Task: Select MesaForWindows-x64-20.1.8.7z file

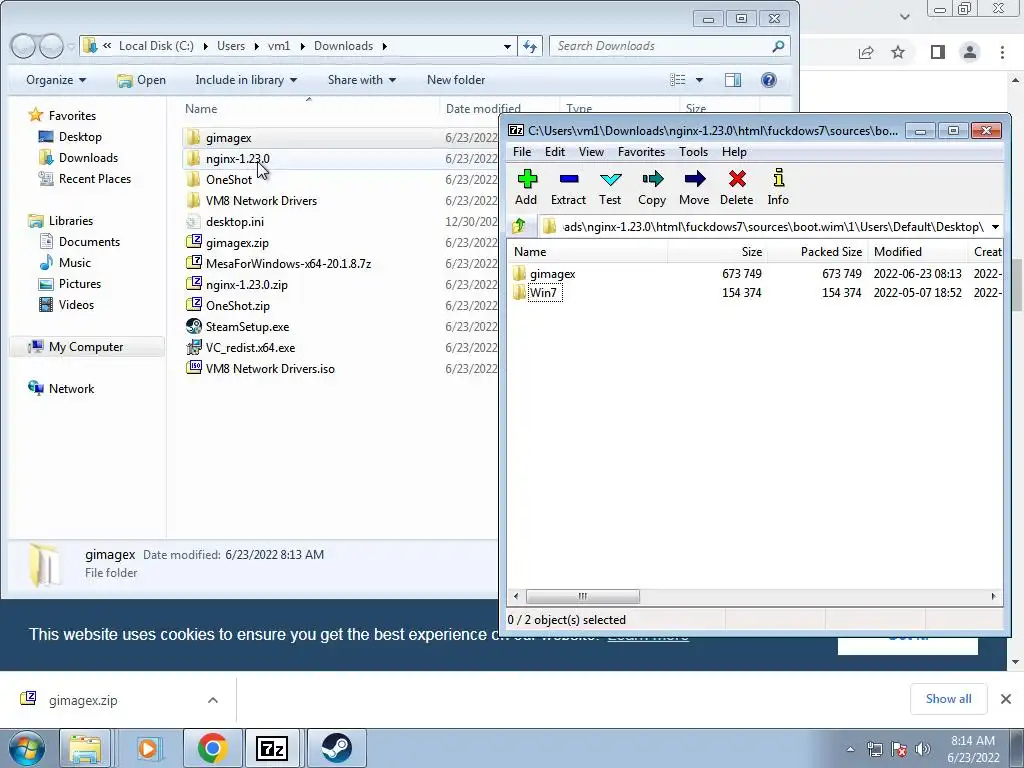Action: point(288,264)
